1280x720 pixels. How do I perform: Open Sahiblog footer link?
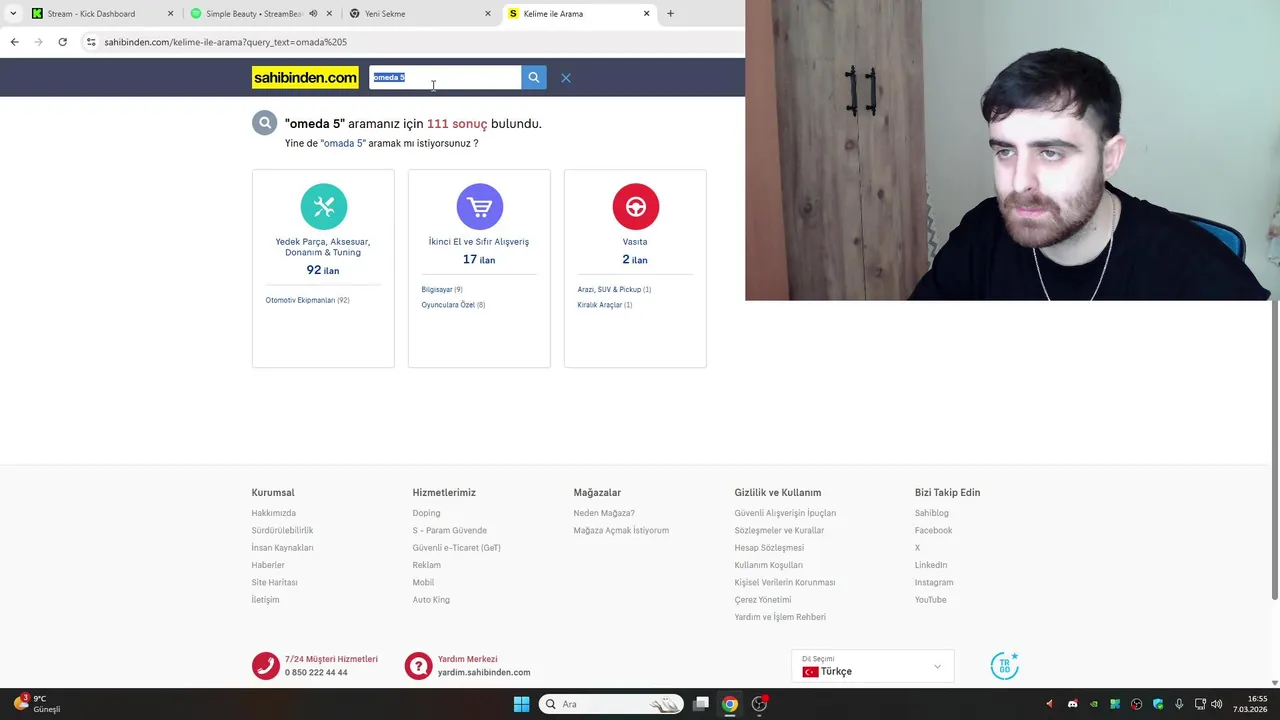click(x=932, y=513)
